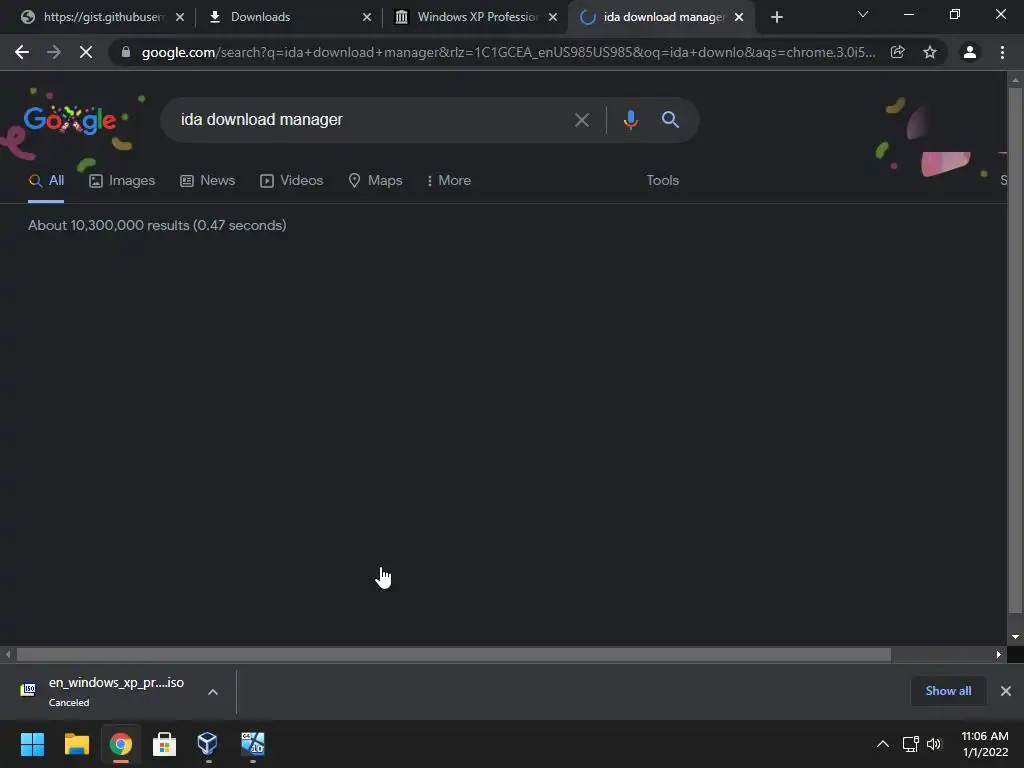
Task: Click the lock icon in address bar
Action: pos(126,52)
